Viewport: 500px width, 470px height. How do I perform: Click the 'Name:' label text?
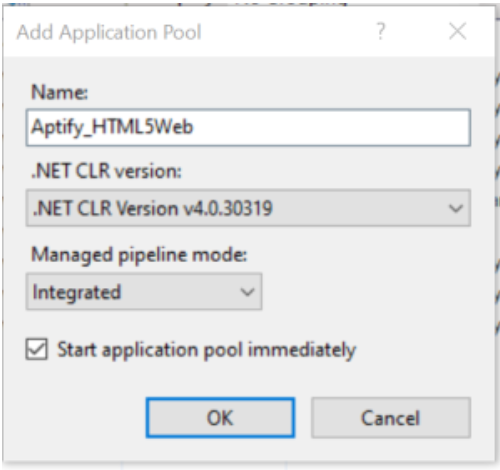pos(59,92)
